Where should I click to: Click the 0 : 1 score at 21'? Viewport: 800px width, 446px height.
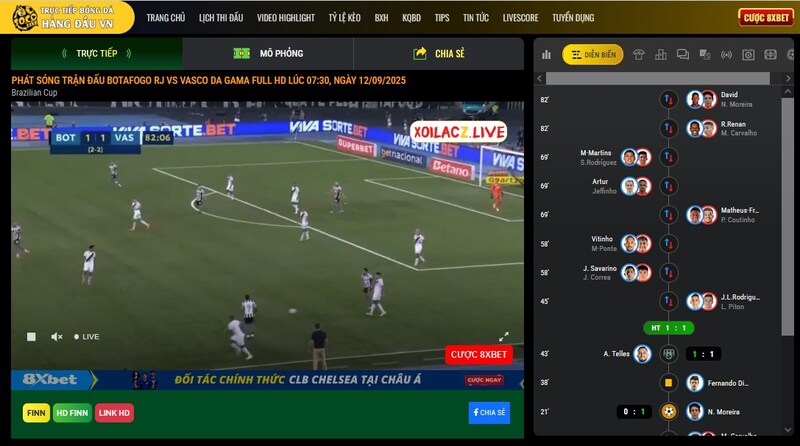[634, 411]
